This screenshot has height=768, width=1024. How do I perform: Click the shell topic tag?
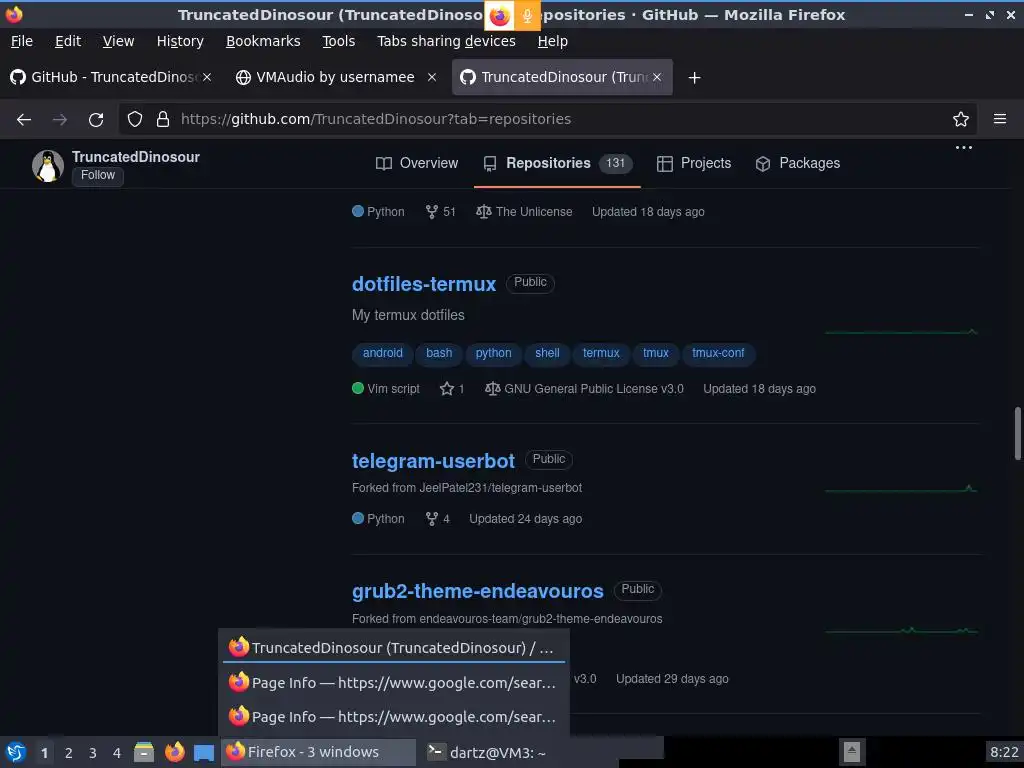pyautogui.click(x=547, y=353)
